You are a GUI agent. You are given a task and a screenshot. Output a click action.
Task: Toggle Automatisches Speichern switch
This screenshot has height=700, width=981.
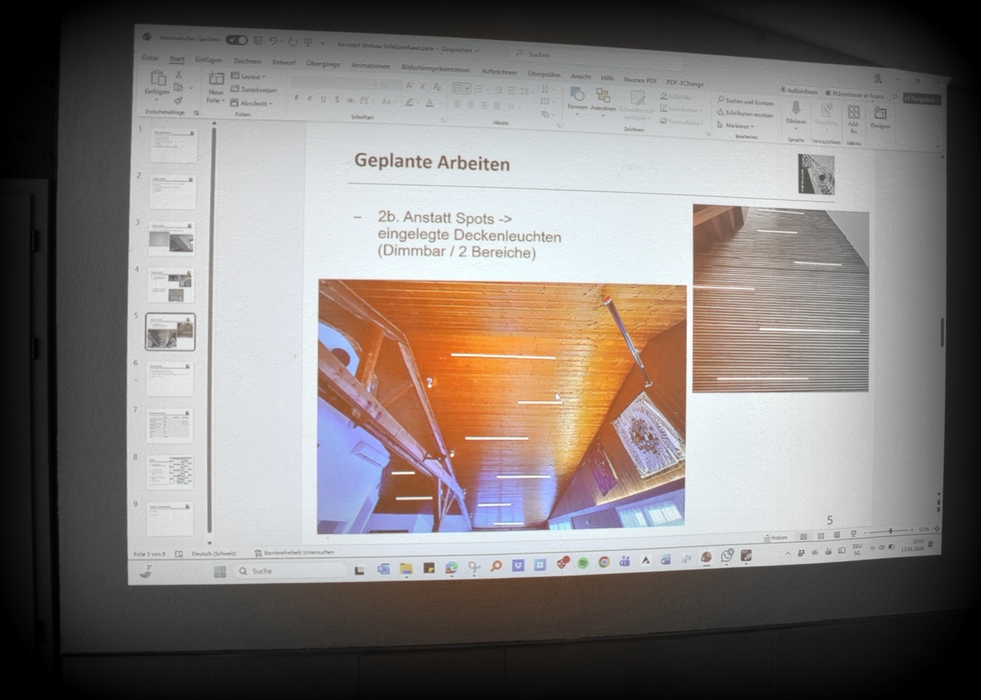[236, 40]
